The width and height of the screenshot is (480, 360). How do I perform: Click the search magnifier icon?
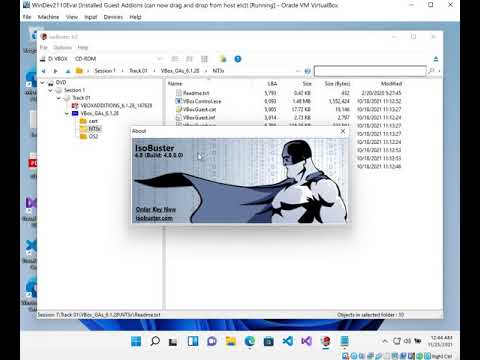(432, 71)
